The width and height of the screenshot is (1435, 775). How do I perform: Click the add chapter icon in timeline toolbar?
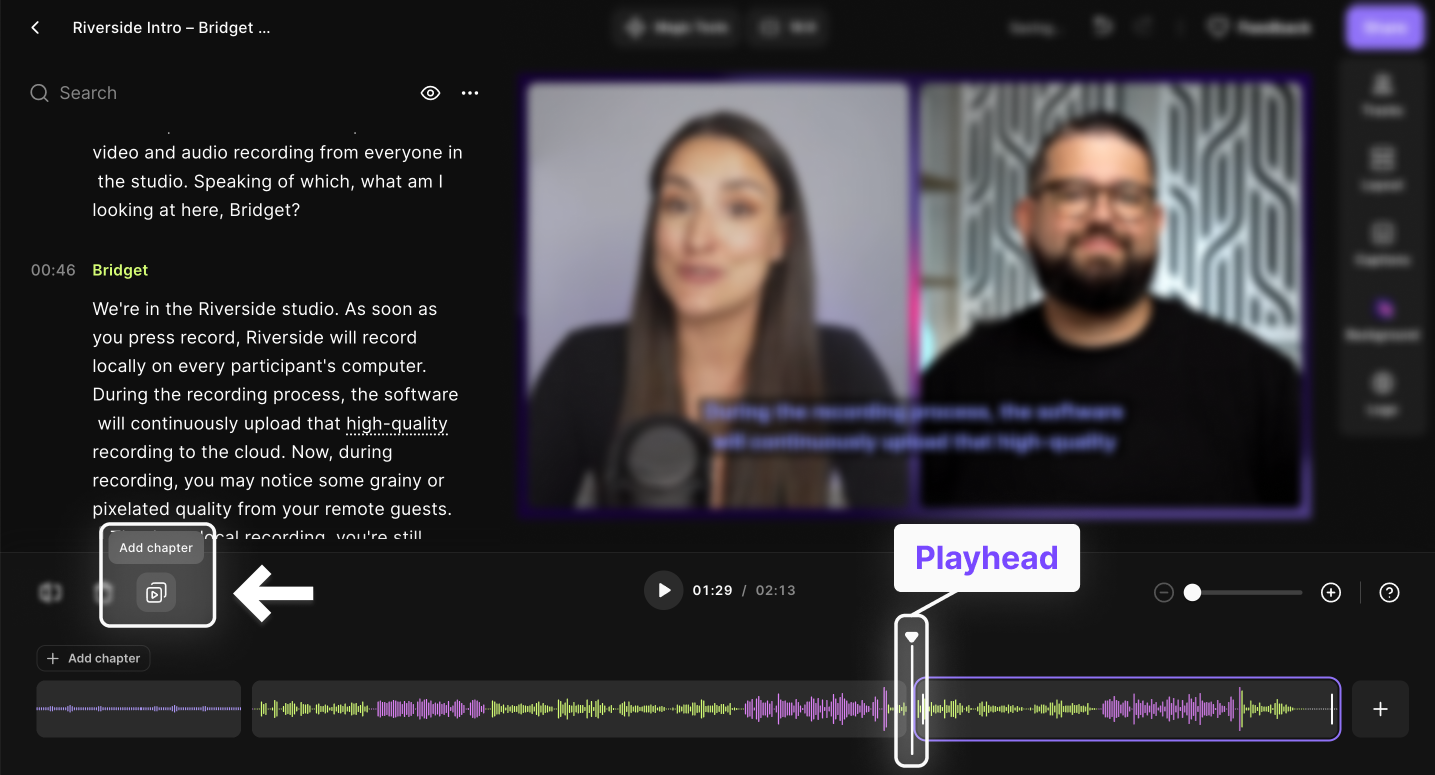point(156,593)
